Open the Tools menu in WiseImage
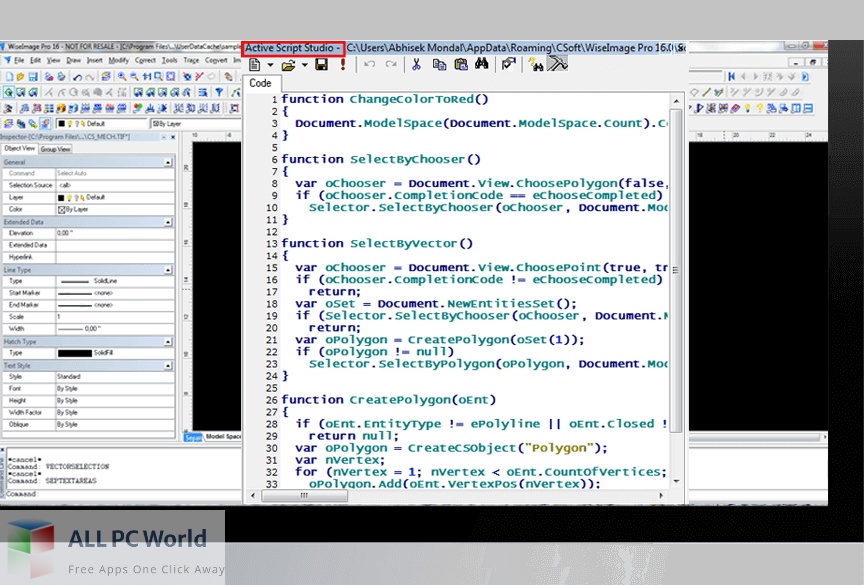Screen dimensions: 864x585 (169, 60)
